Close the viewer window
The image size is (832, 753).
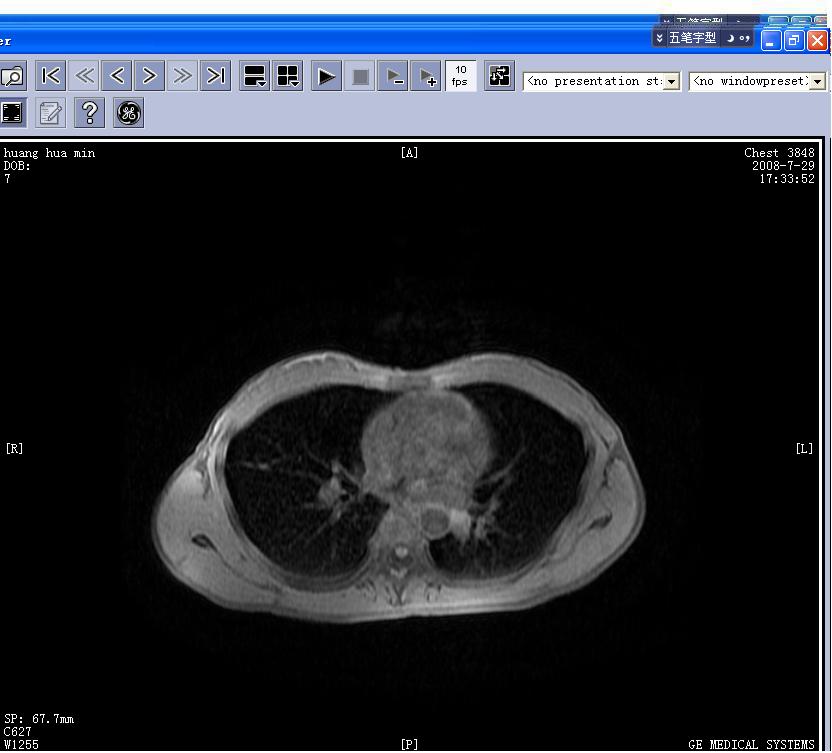coord(817,40)
